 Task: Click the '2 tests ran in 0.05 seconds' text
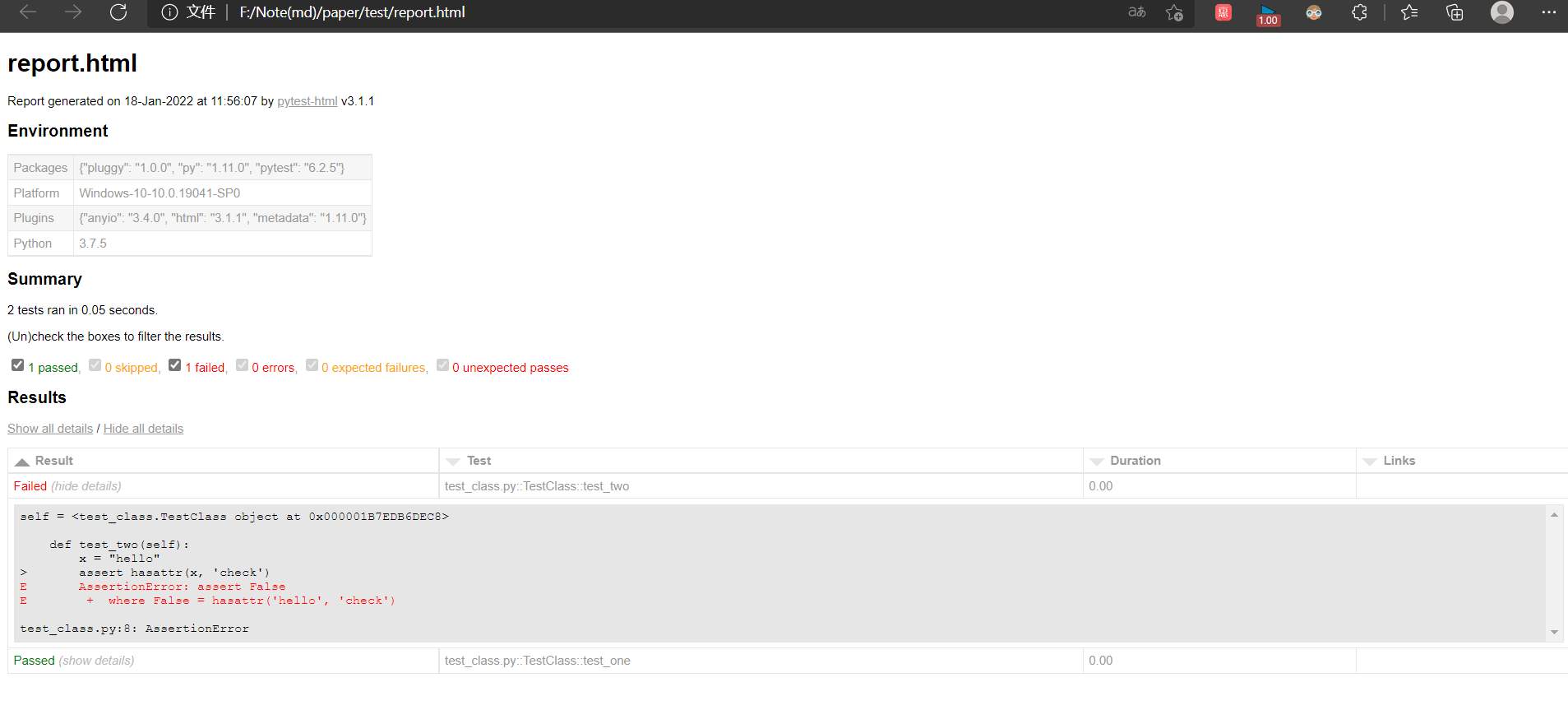pos(82,310)
